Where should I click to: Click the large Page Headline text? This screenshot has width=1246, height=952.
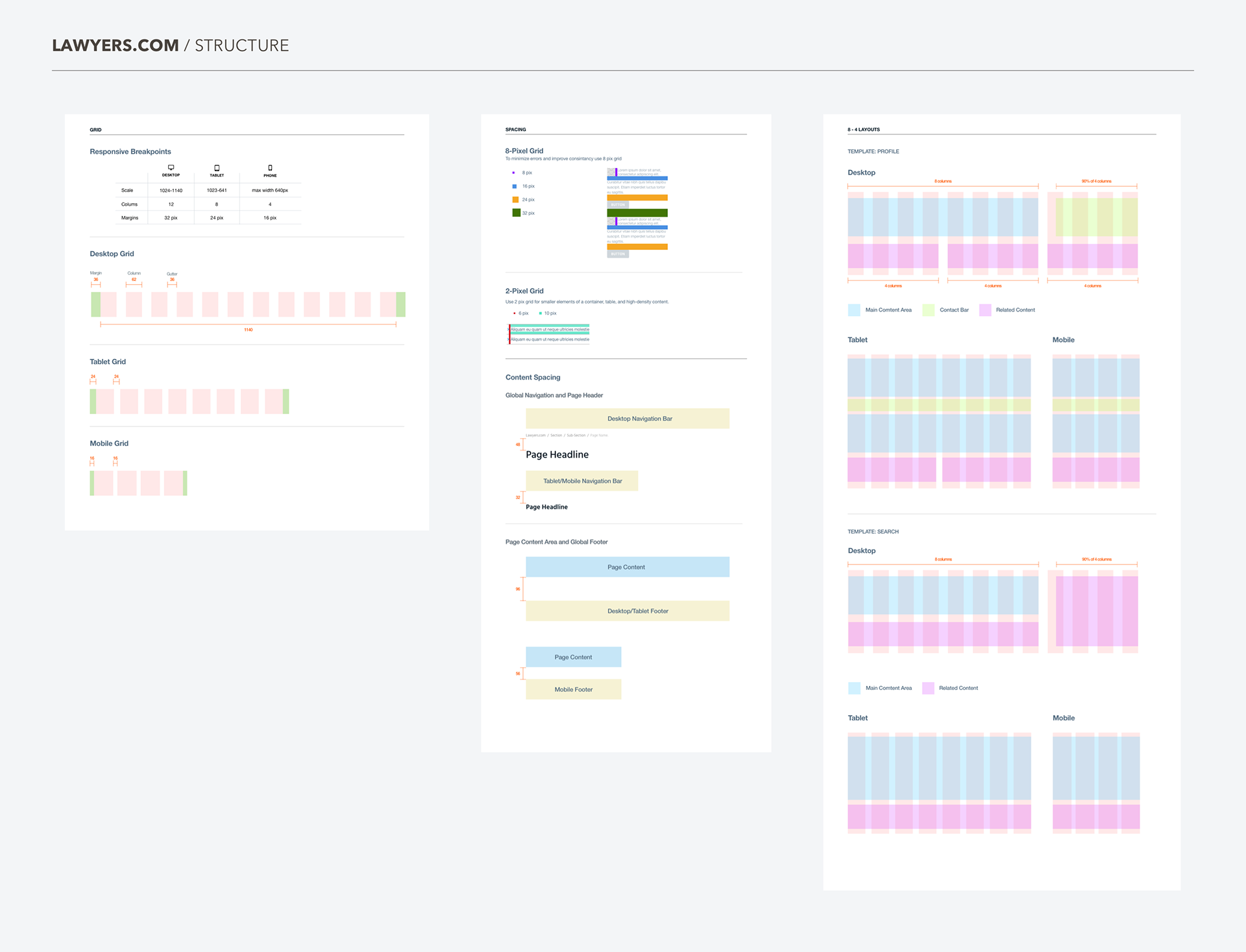coord(557,454)
